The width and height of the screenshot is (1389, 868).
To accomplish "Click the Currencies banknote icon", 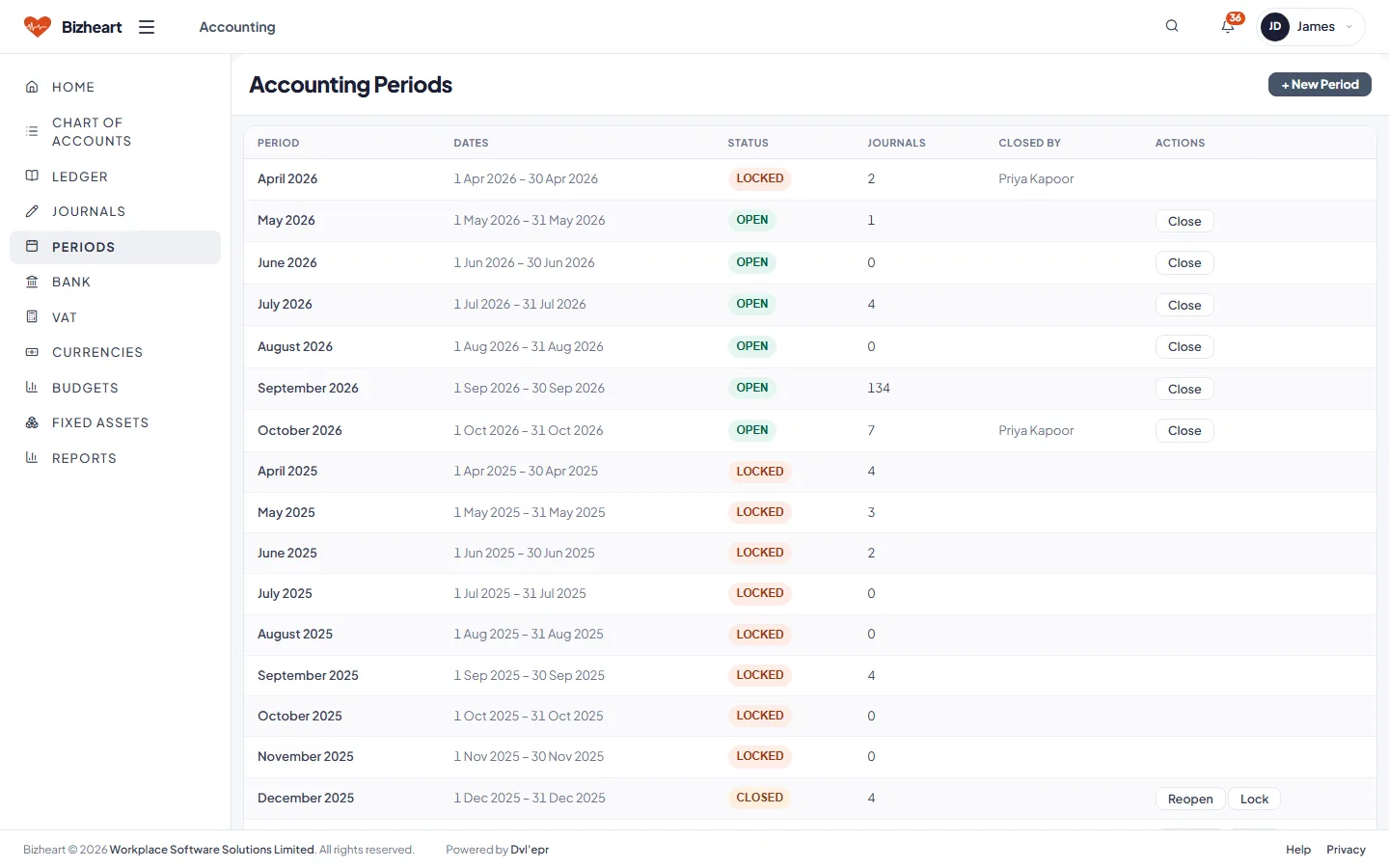I will tap(32, 352).
